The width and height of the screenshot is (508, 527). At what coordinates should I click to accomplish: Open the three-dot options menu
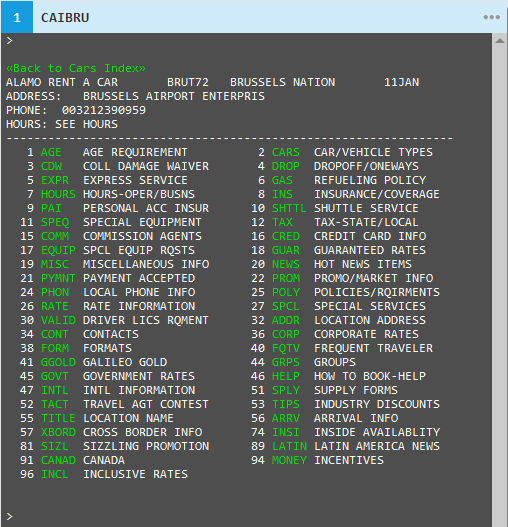491,17
